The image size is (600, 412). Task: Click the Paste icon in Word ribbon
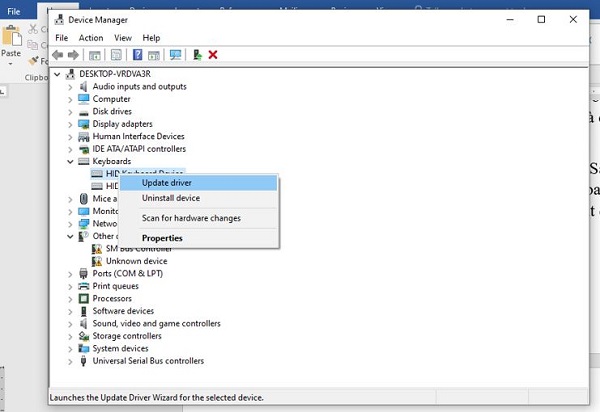[x=11, y=36]
